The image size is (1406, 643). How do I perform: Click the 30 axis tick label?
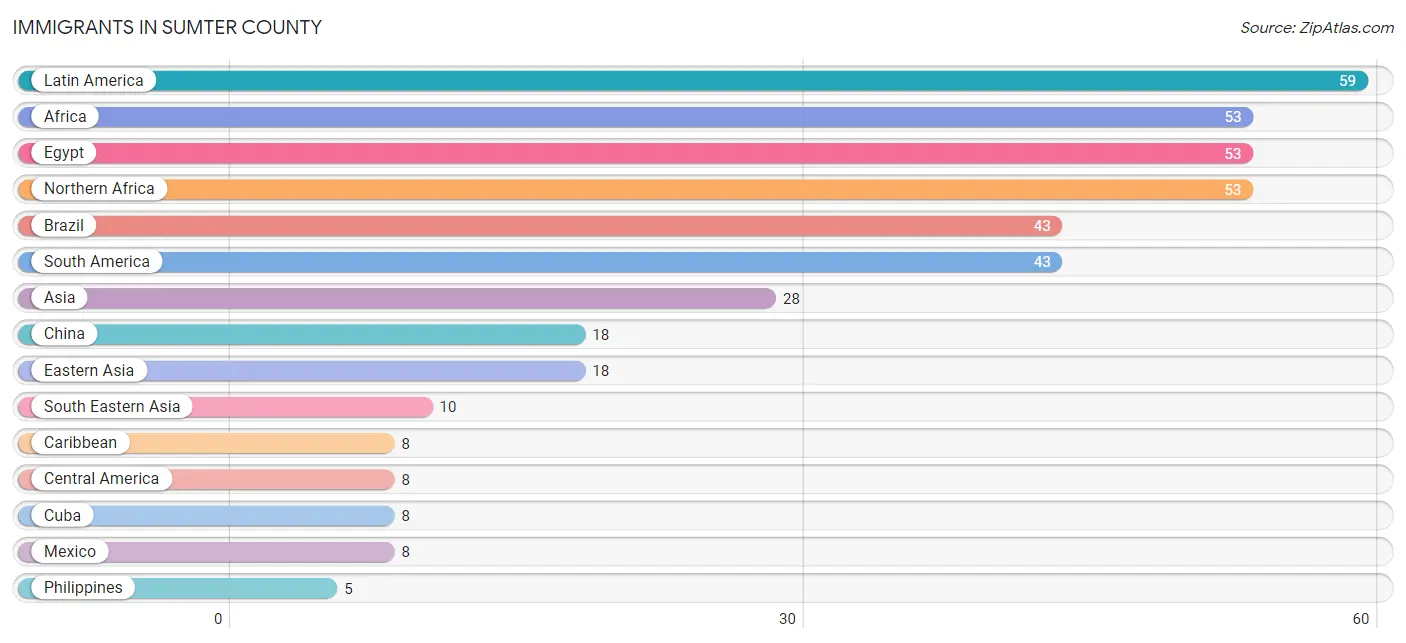[x=788, y=619]
